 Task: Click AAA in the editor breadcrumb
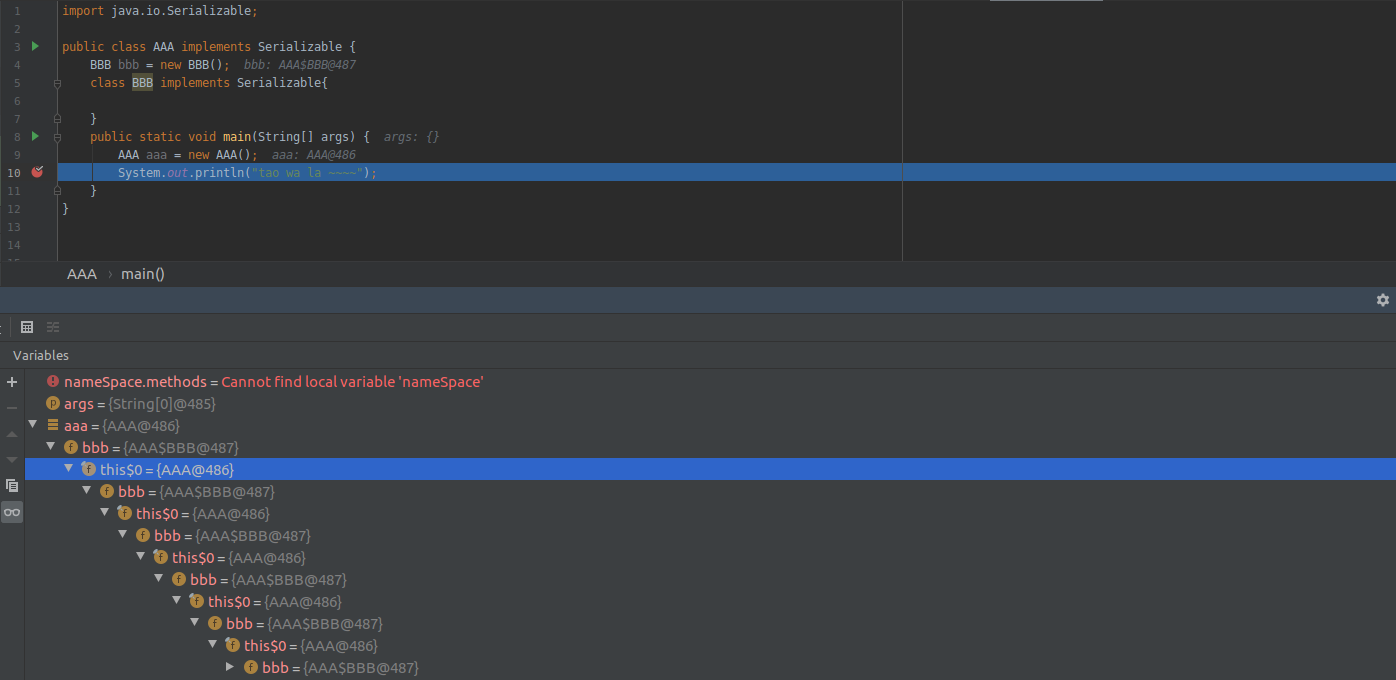click(82, 274)
